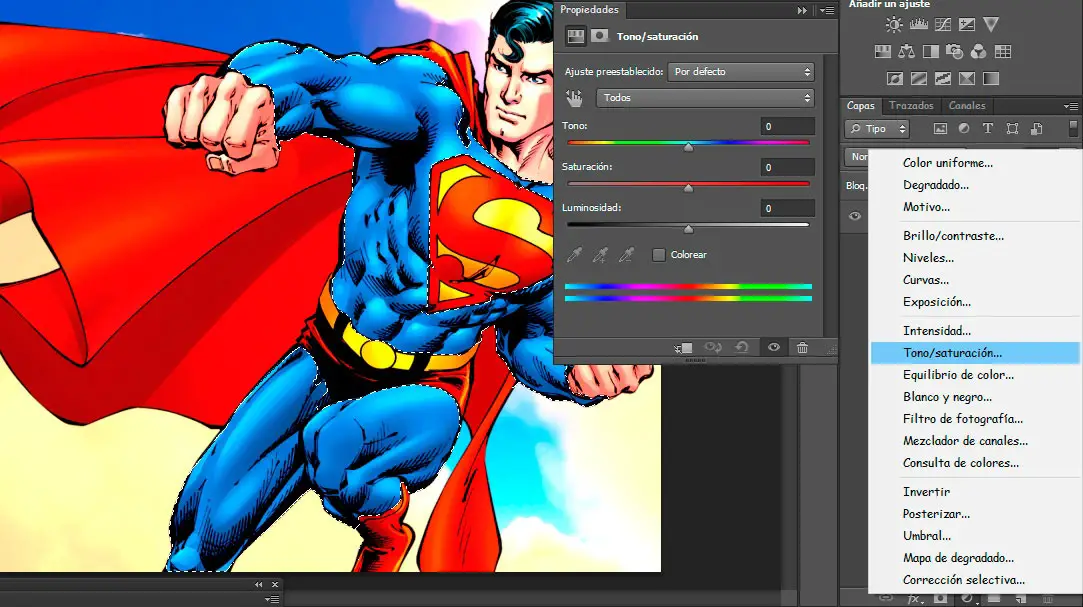The image size is (1083, 607).
Task: Select the on-image hand adjustment tool
Action: point(574,98)
